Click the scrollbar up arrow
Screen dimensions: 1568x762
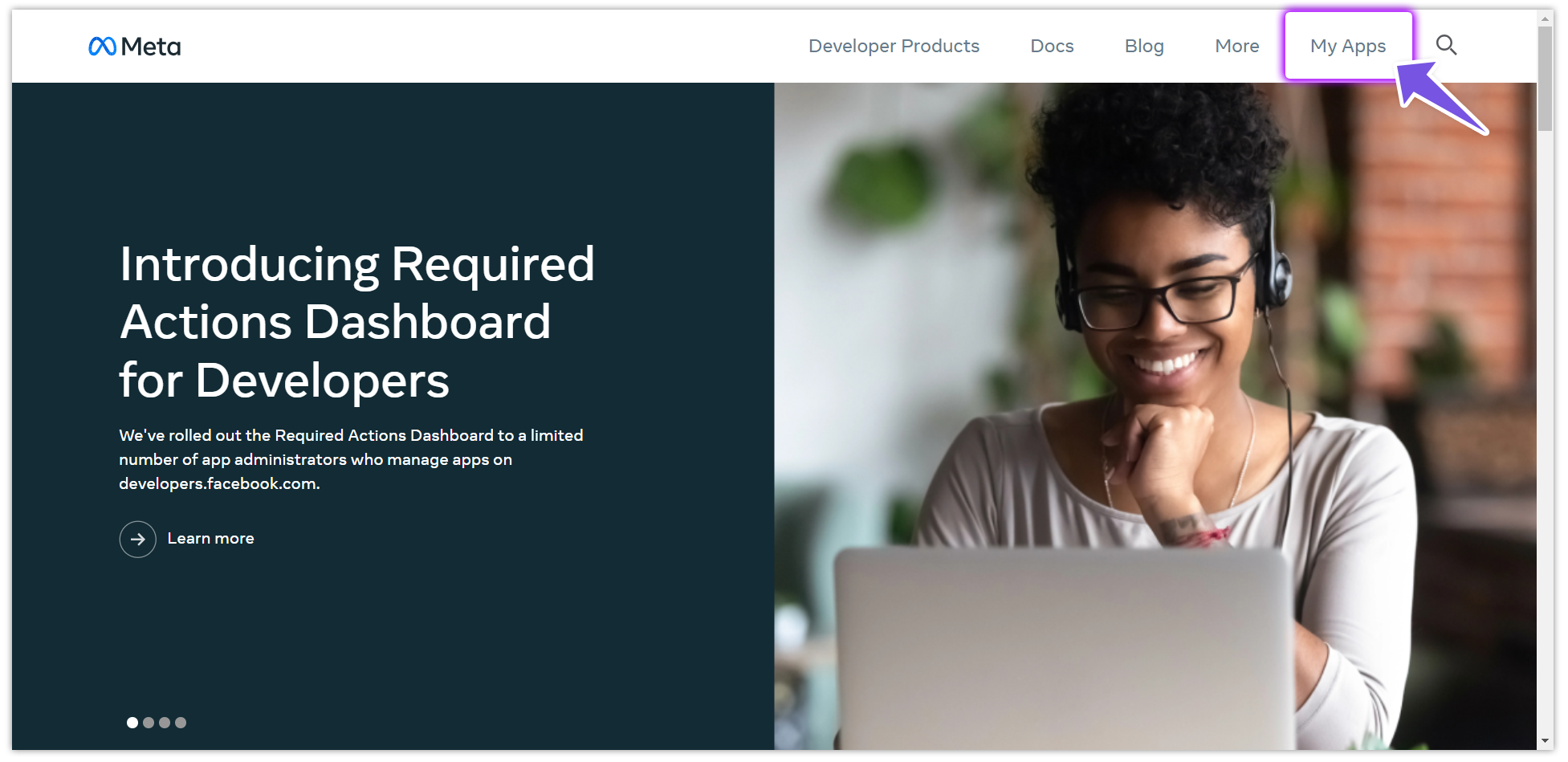[1545, 18]
